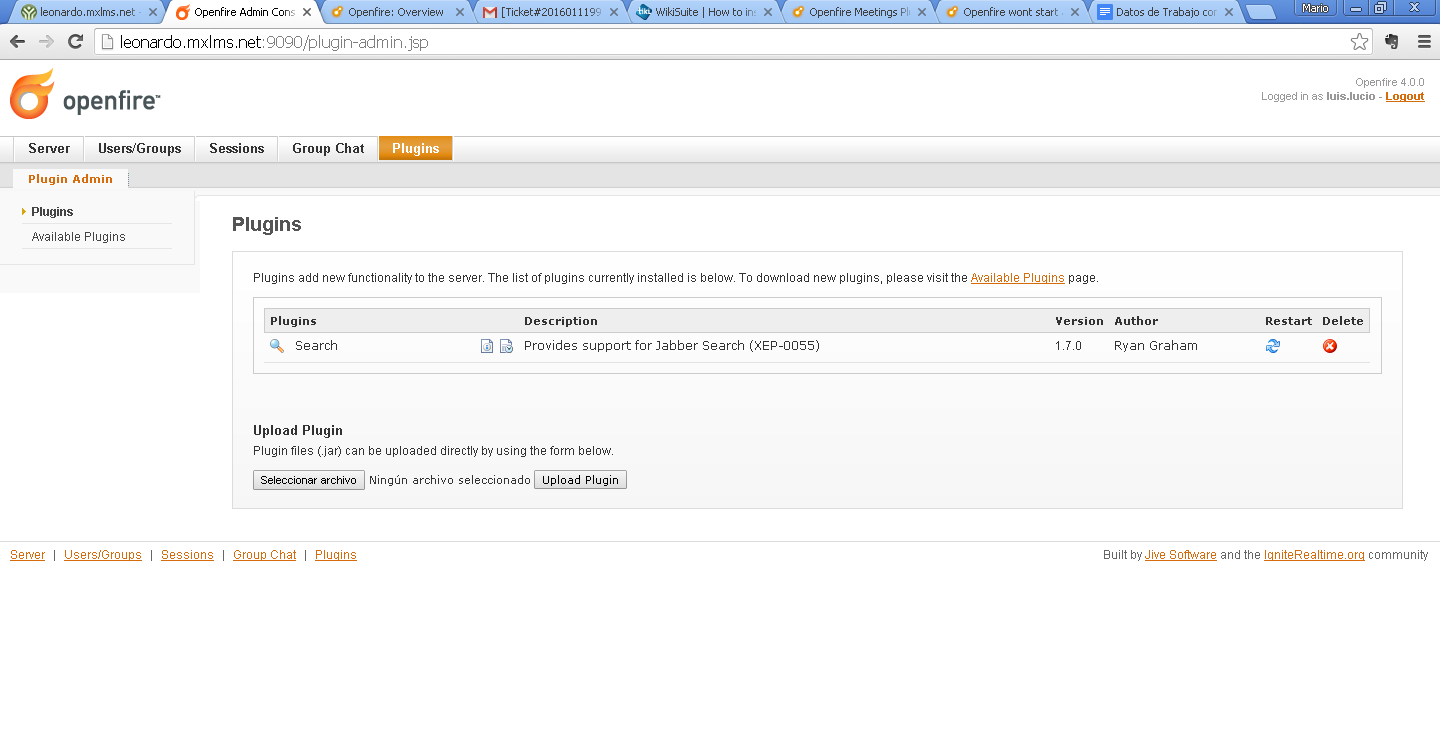Switch to the Openfire Meetings tab

pyautogui.click(x=856, y=13)
